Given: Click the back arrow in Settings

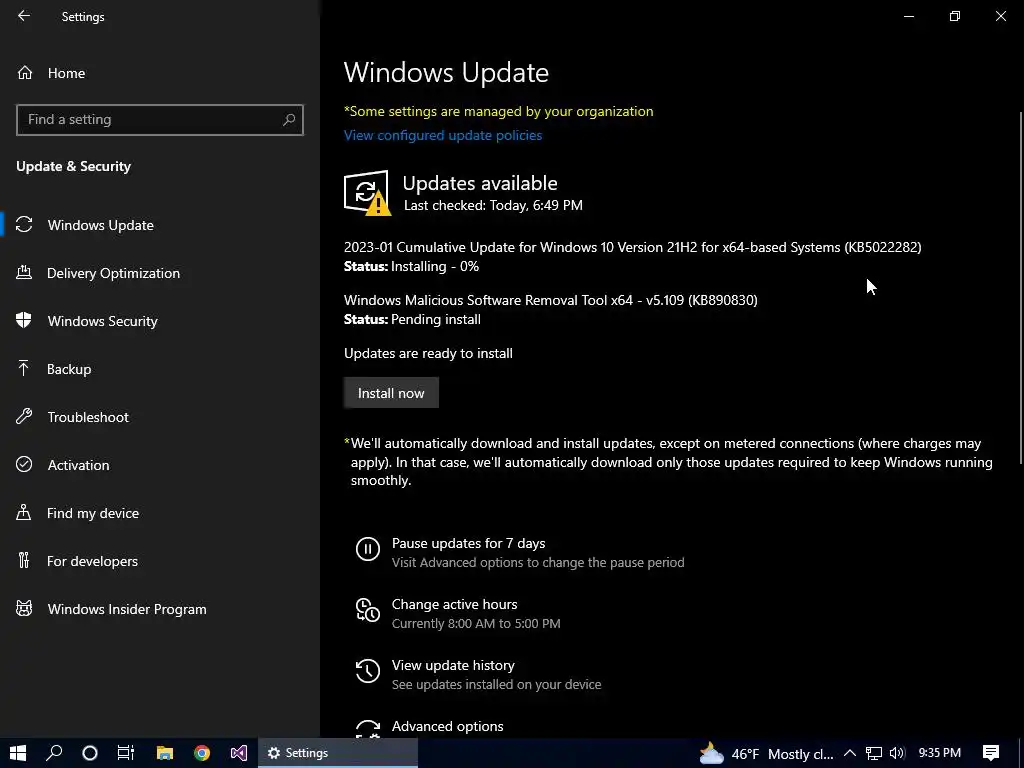Looking at the screenshot, I should click(x=24, y=16).
